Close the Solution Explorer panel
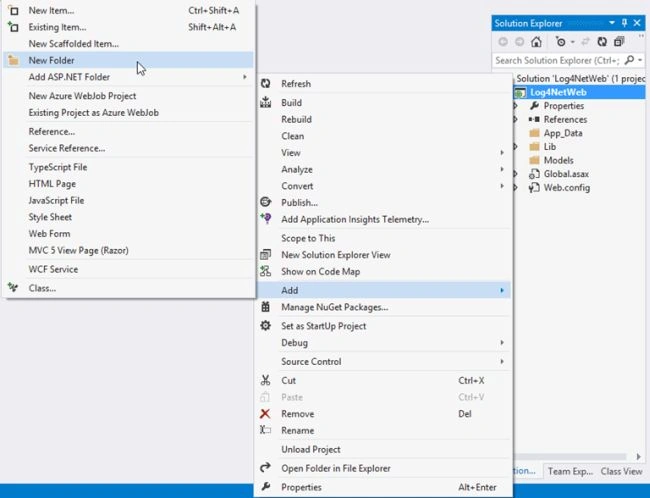Screen dimensions: 650x498 [637, 23]
